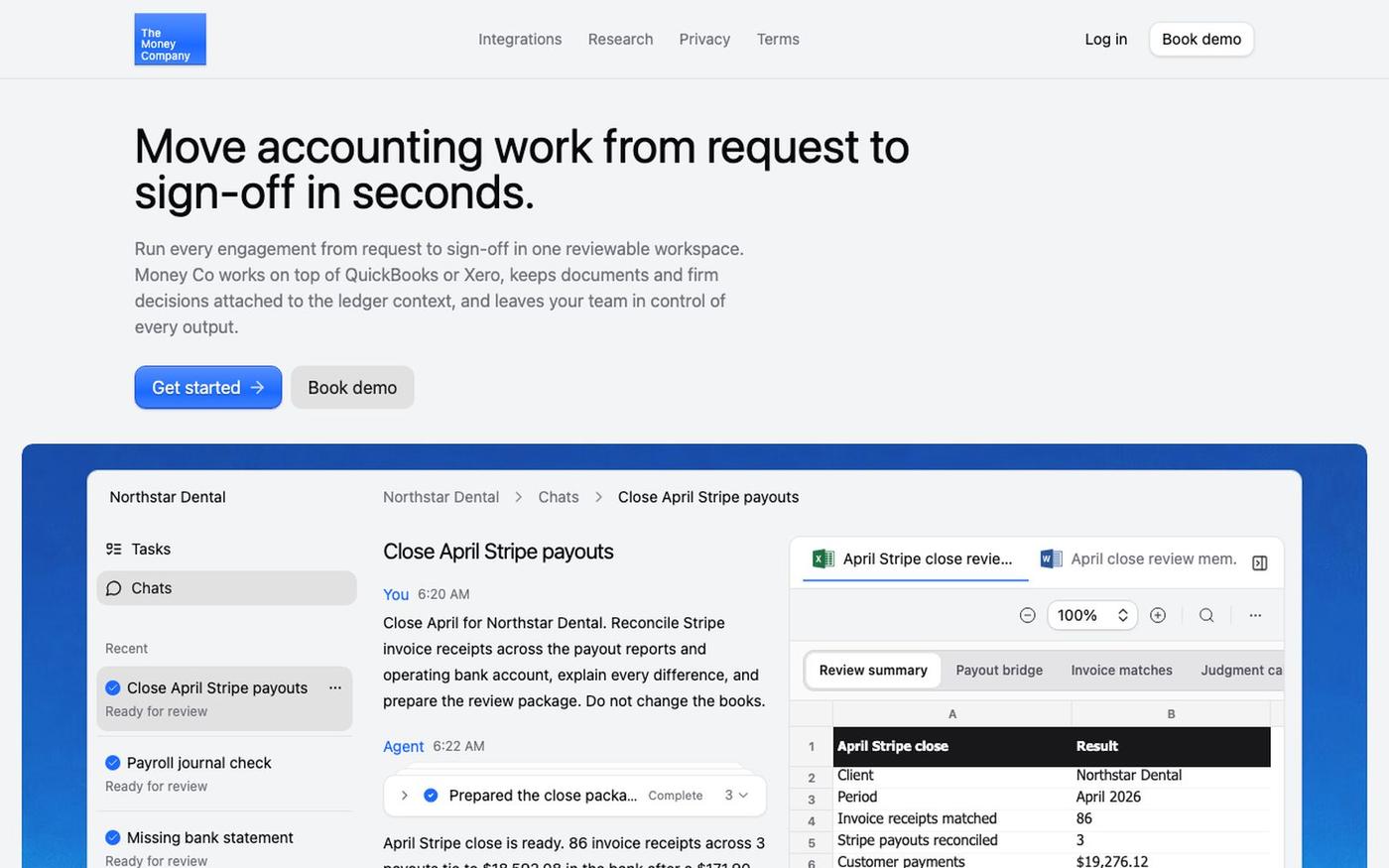The image size is (1389, 868).
Task: Zoom in with the plus icon
Action: pos(1158,616)
